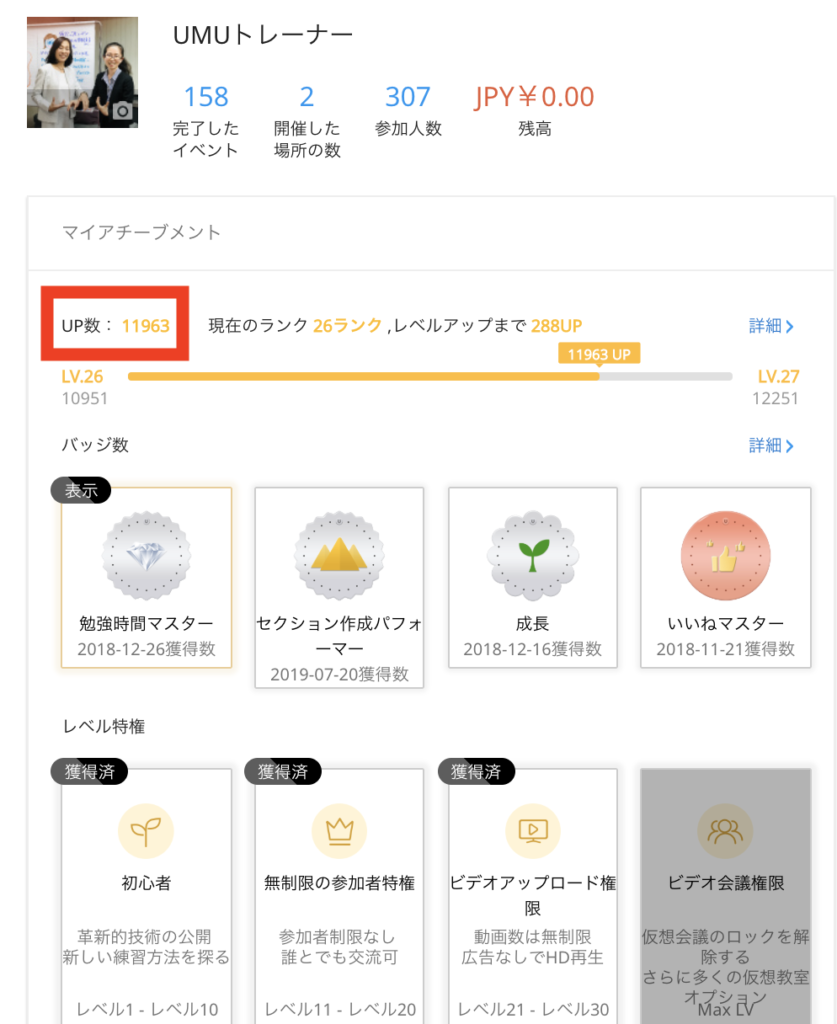Viewport: 837px width, 1024px height.
Task: Click the video conference people icon
Action: tap(725, 831)
